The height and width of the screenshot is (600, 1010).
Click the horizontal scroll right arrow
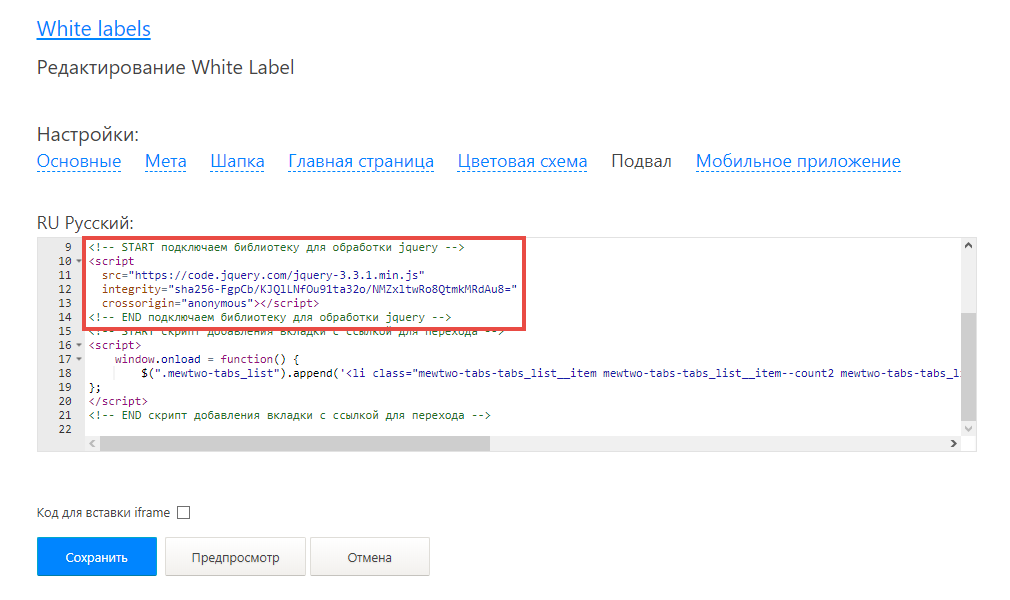[x=954, y=443]
